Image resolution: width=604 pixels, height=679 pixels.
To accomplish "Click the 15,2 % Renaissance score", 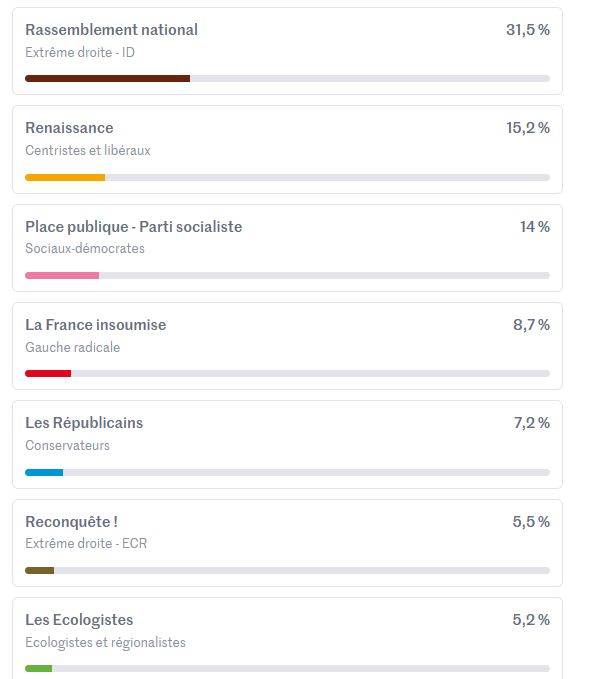I will click(x=527, y=128).
